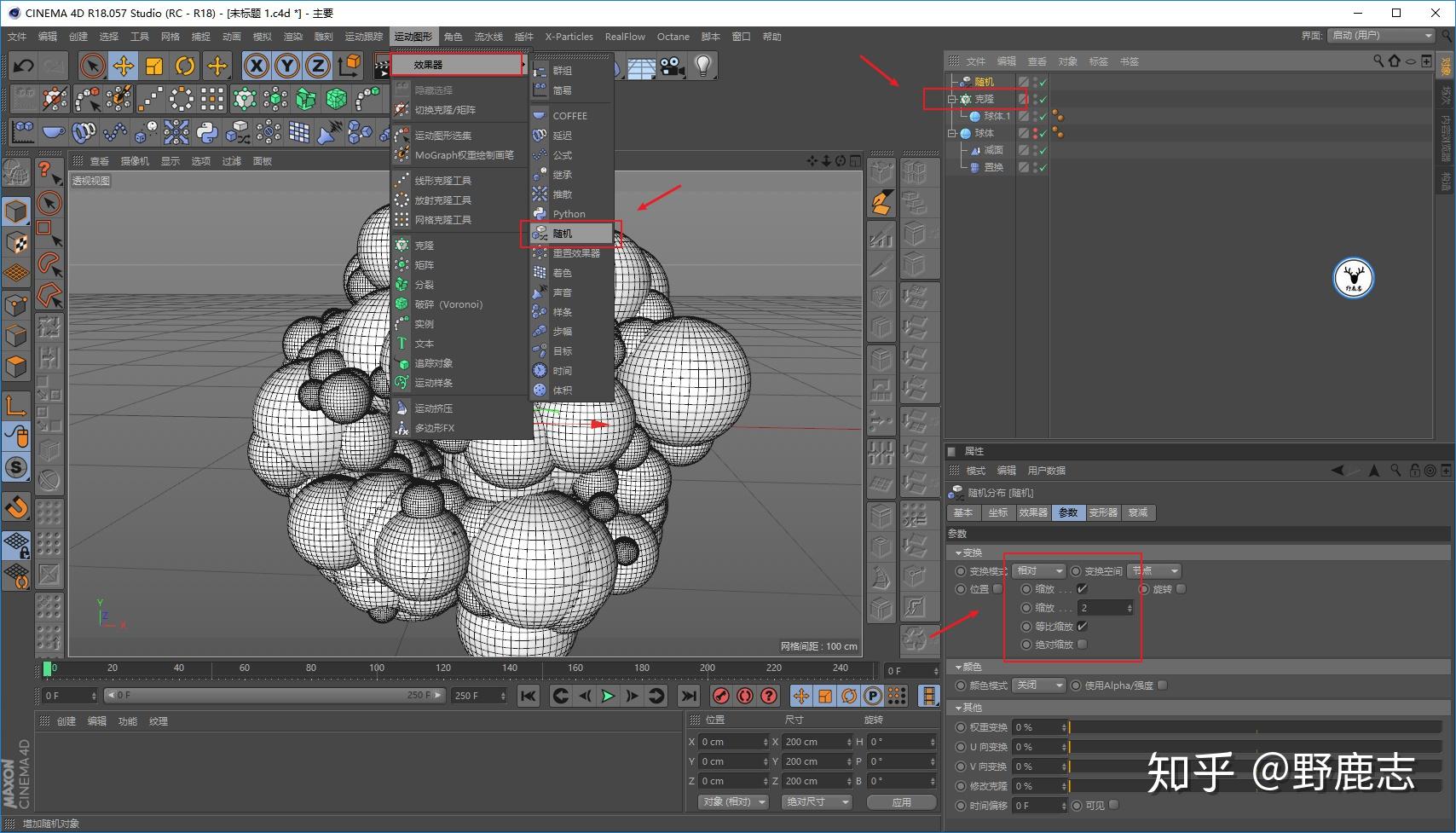The height and width of the screenshot is (833, 1456).
Task: Select the Rotate tool in top toolbar
Action: point(185,66)
